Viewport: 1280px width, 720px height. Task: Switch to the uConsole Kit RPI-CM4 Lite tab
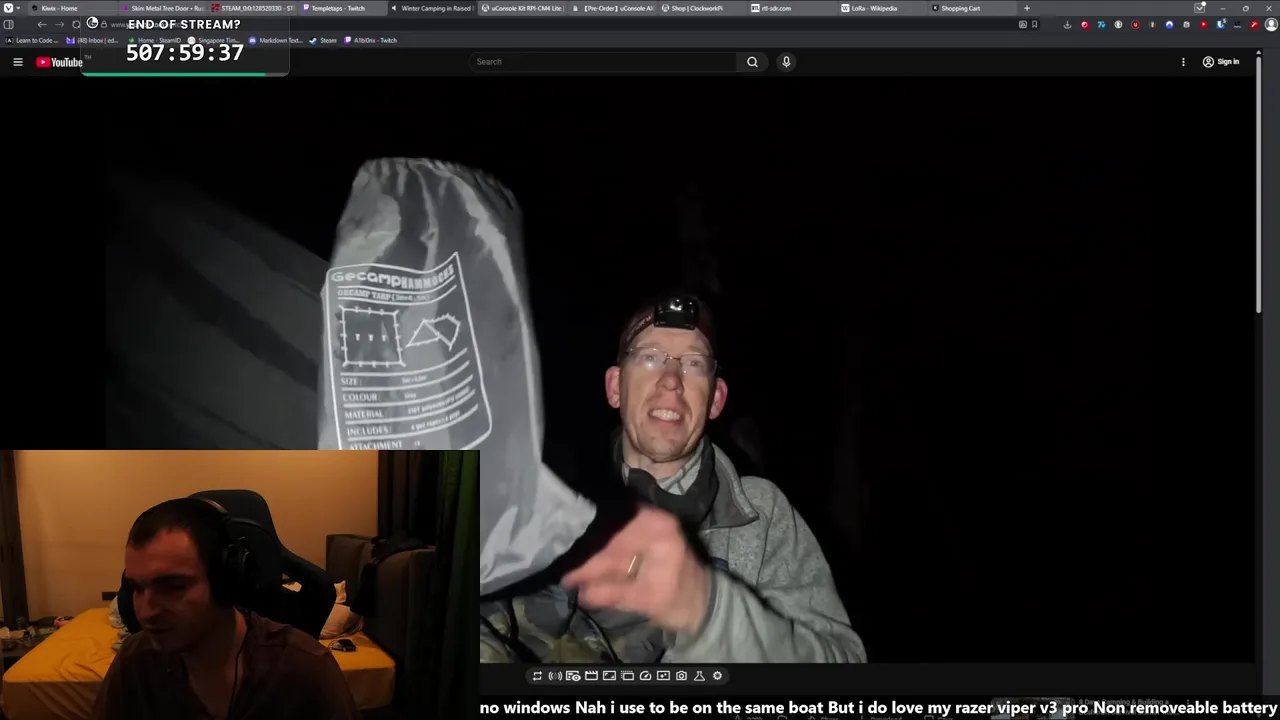click(x=522, y=8)
